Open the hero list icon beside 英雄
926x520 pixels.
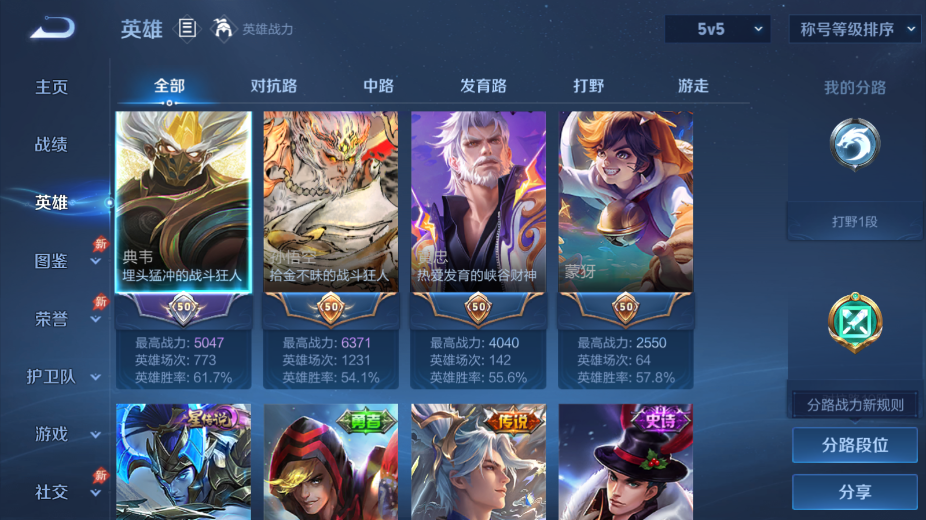[x=187, y=28]
